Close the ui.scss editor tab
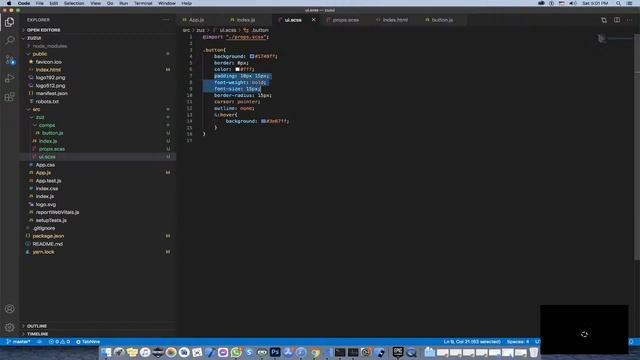Image resolution: width=640 pixels, height=360 pixels. 313,20
